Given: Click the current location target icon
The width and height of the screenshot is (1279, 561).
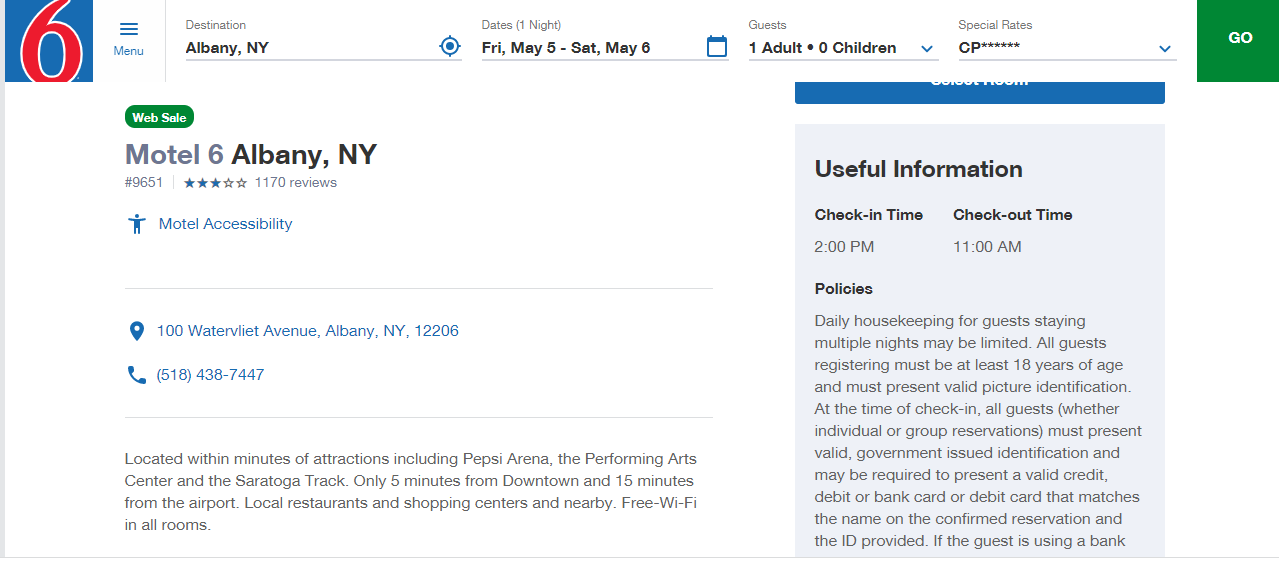Looking at the screenshot, I should click(450, 46).
